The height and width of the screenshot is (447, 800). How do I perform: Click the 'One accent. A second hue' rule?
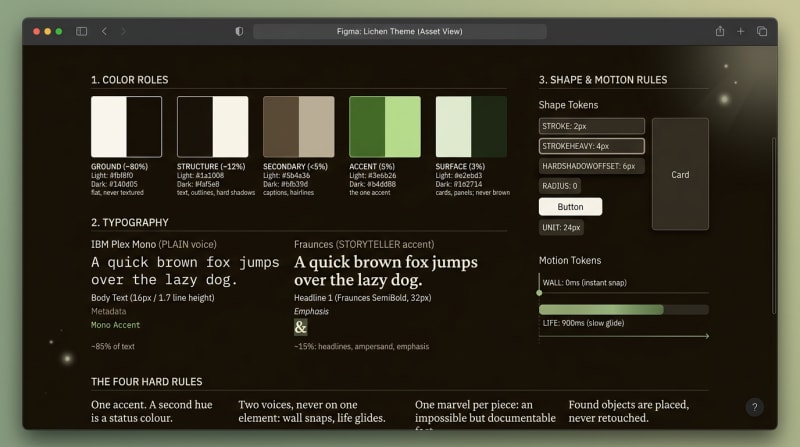[152, 411]
